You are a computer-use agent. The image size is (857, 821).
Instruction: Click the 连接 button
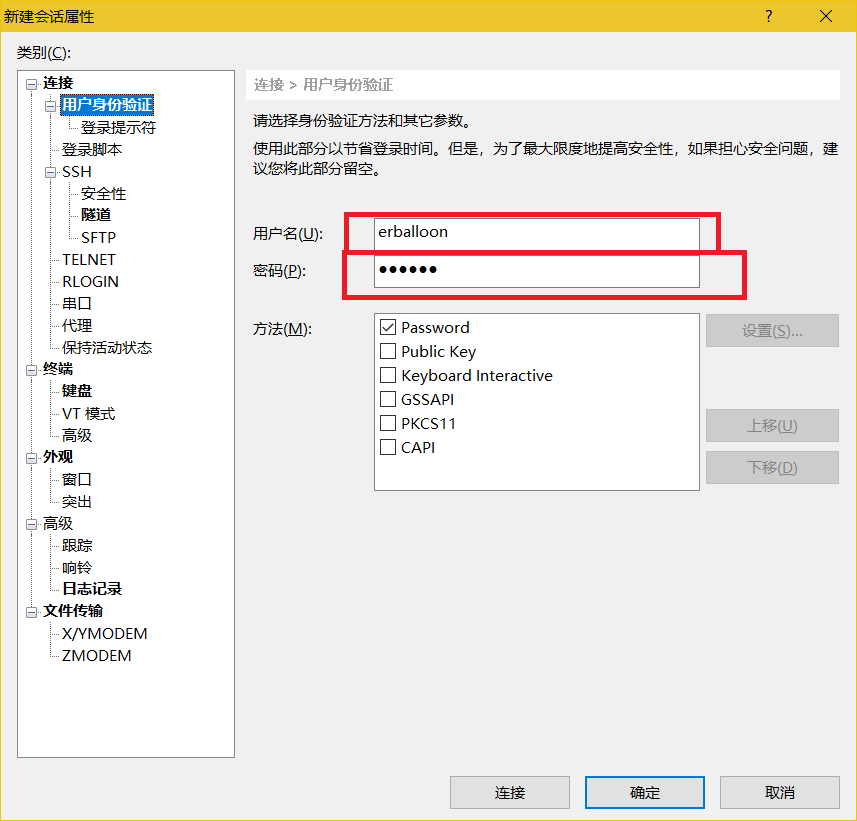(509, 792)
